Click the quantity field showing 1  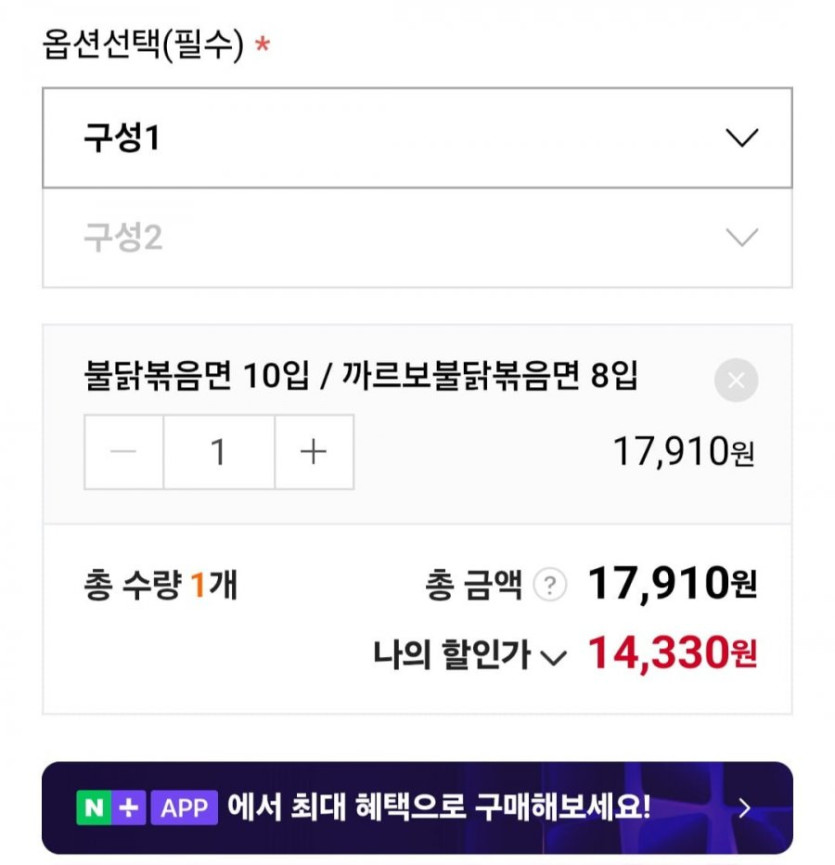click(x=218, y=453)
